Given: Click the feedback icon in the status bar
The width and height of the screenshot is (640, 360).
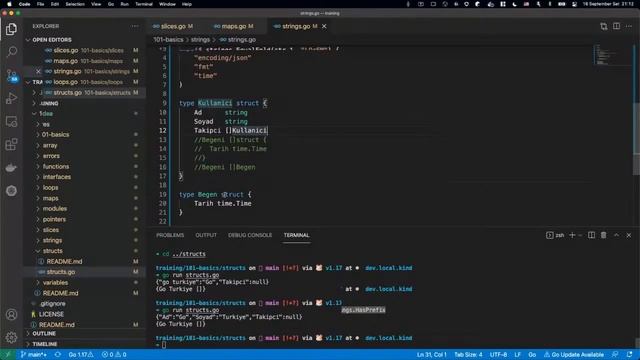Looking at the screenshot, I should coord(615,354).
